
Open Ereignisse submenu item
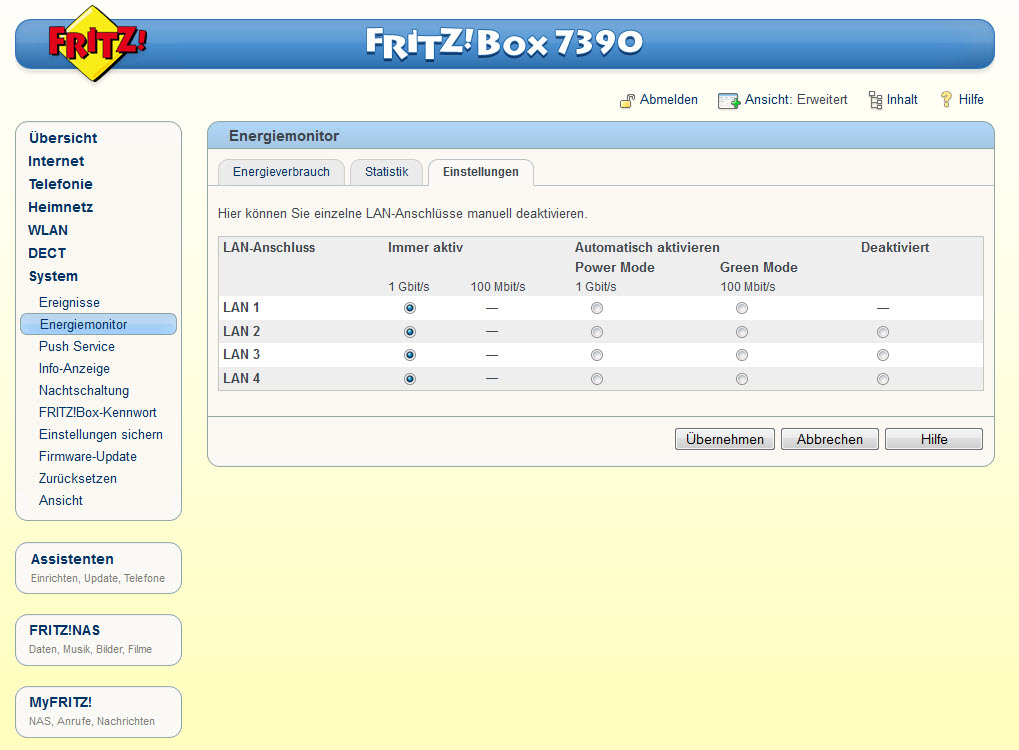69,302
